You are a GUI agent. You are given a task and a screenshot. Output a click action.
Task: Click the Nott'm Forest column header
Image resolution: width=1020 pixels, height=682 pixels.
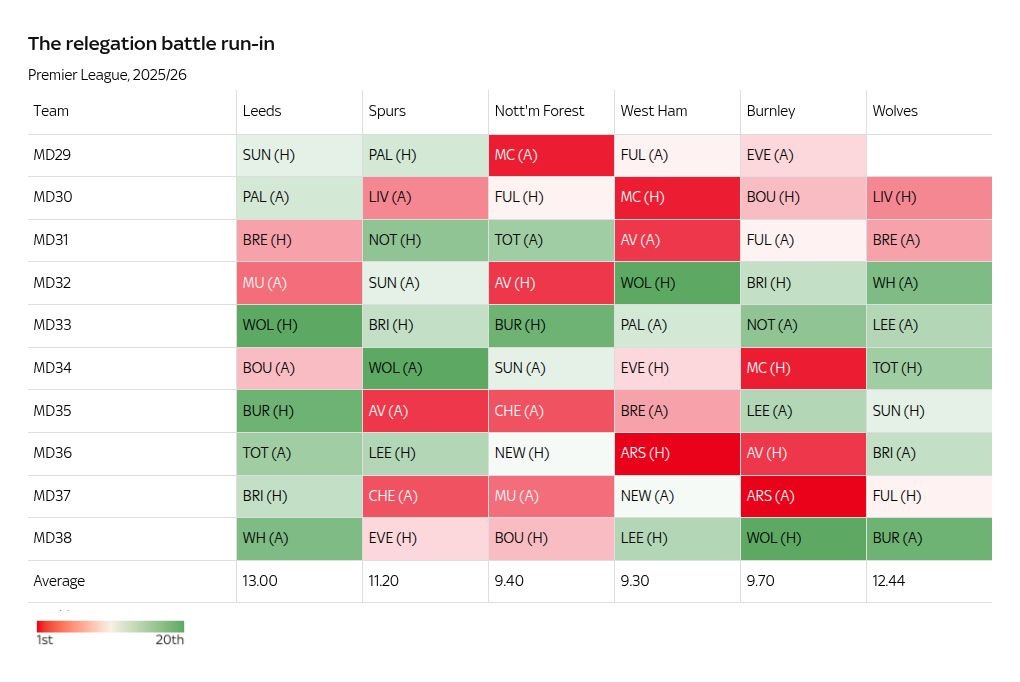(x=539, y=111)
